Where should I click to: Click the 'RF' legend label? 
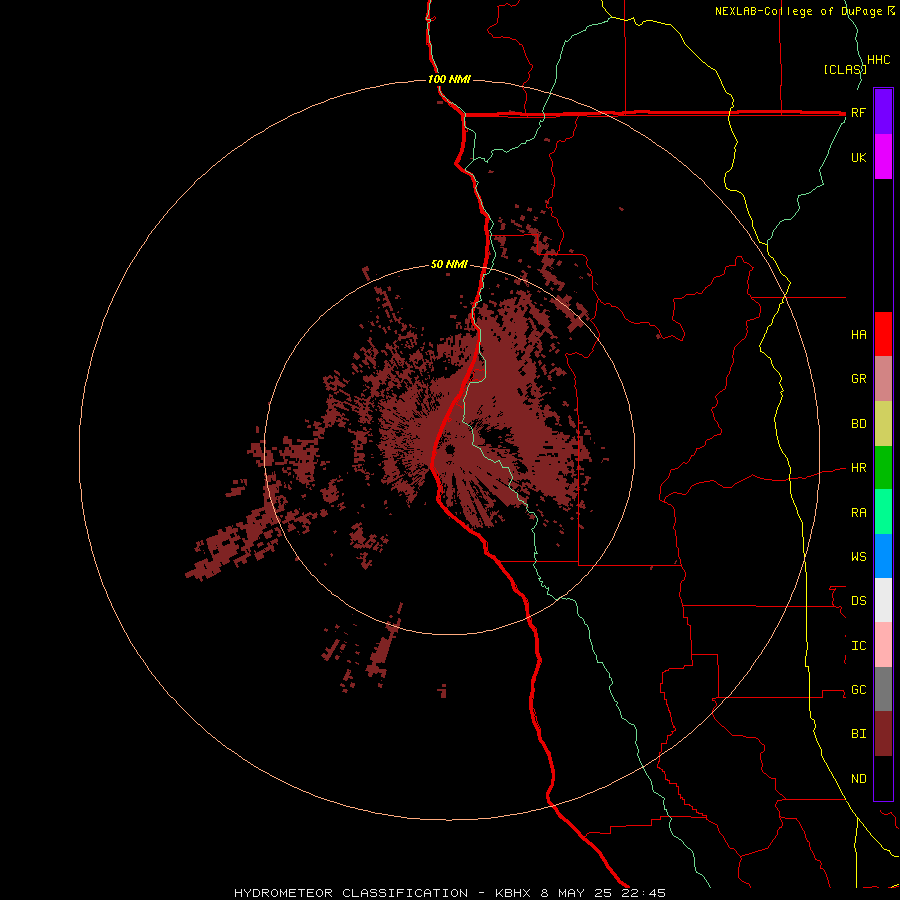[x=858, y=112]
